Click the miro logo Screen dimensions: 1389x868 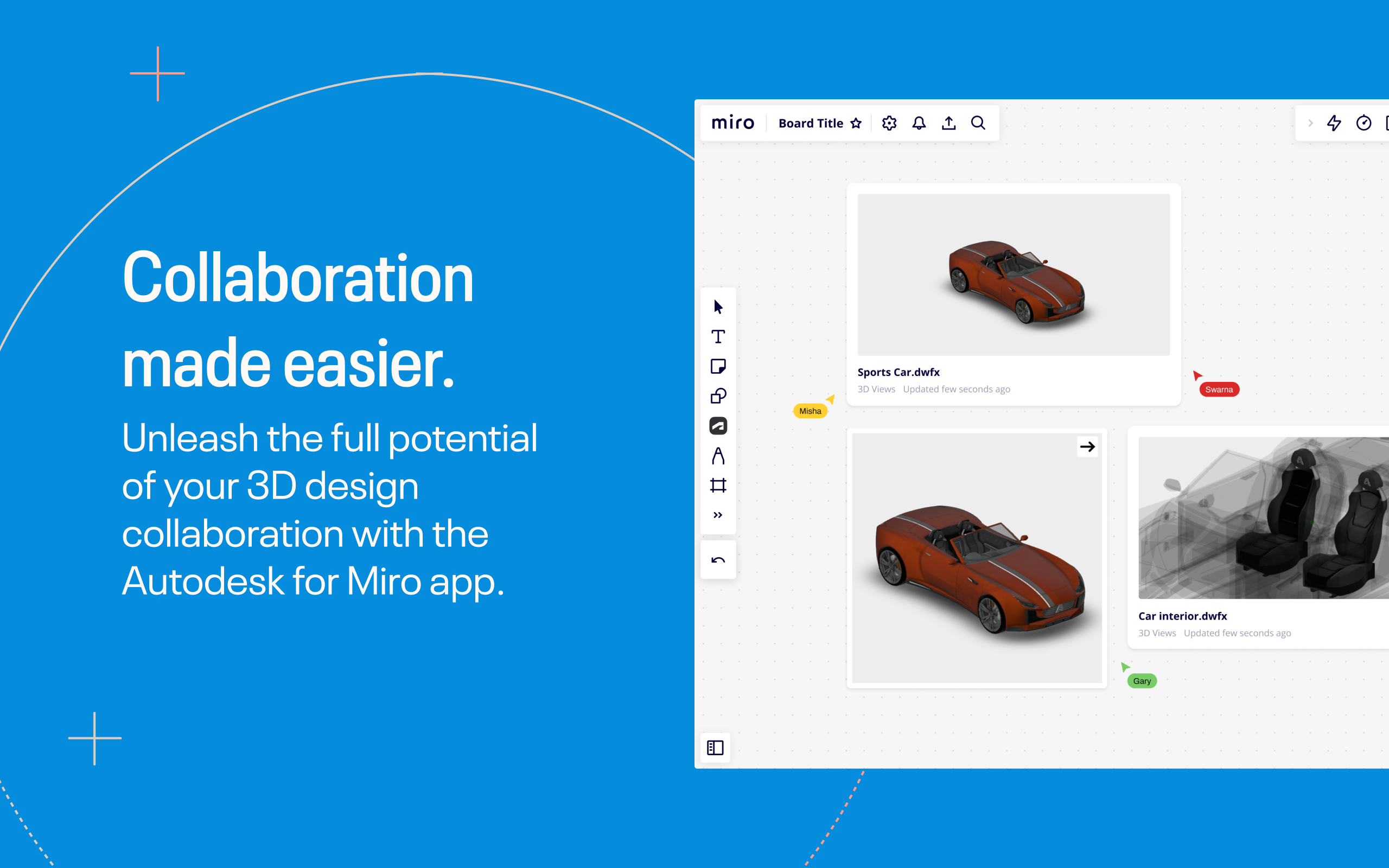pyautogui.click(x=733, y=123)
